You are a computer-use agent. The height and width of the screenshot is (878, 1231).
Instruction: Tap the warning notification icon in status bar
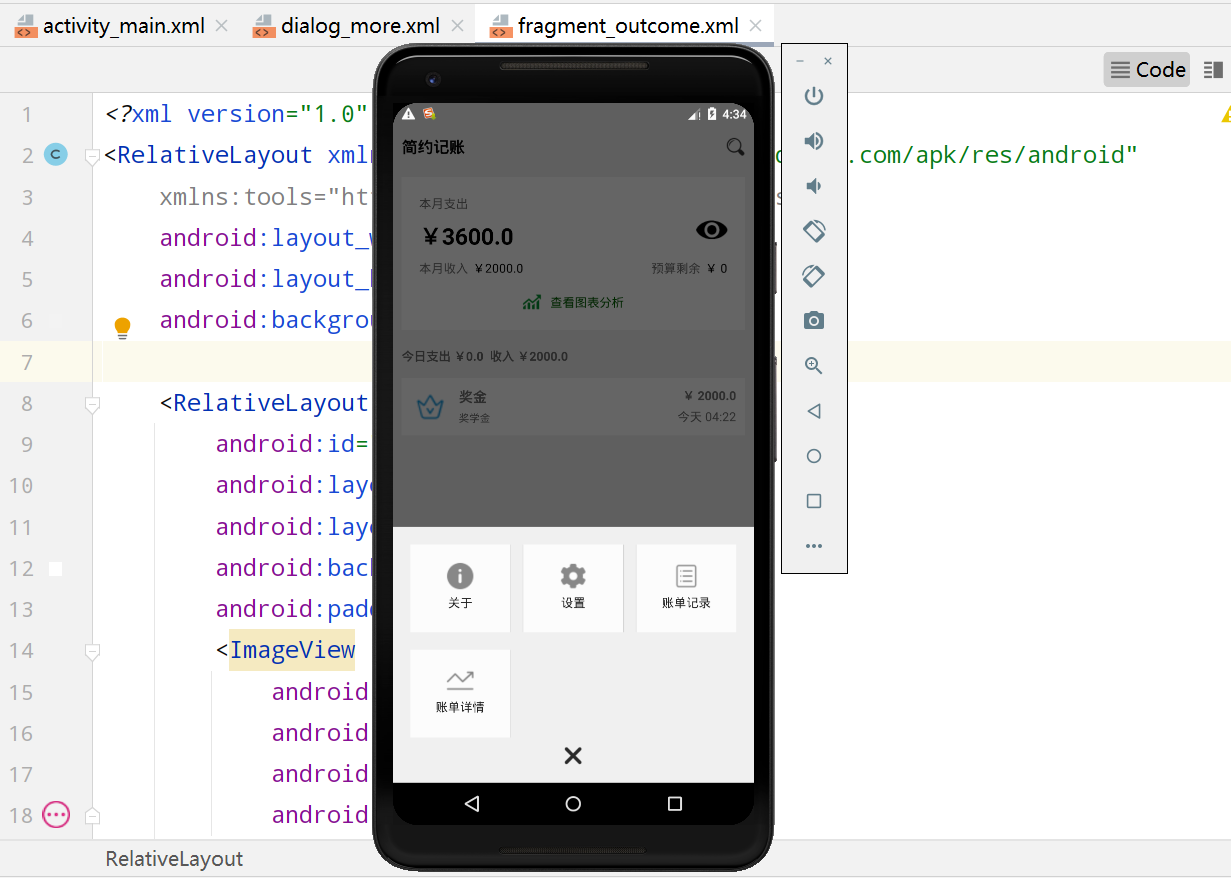click(x=408, y=114)
